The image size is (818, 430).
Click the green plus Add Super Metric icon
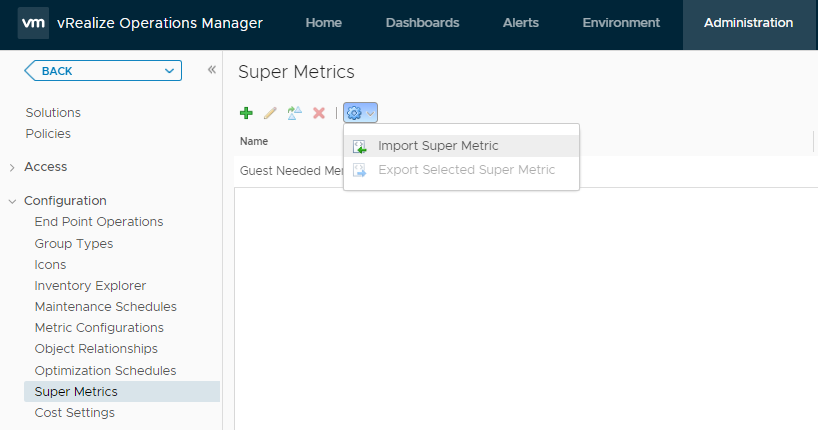(x=246, y=113)
